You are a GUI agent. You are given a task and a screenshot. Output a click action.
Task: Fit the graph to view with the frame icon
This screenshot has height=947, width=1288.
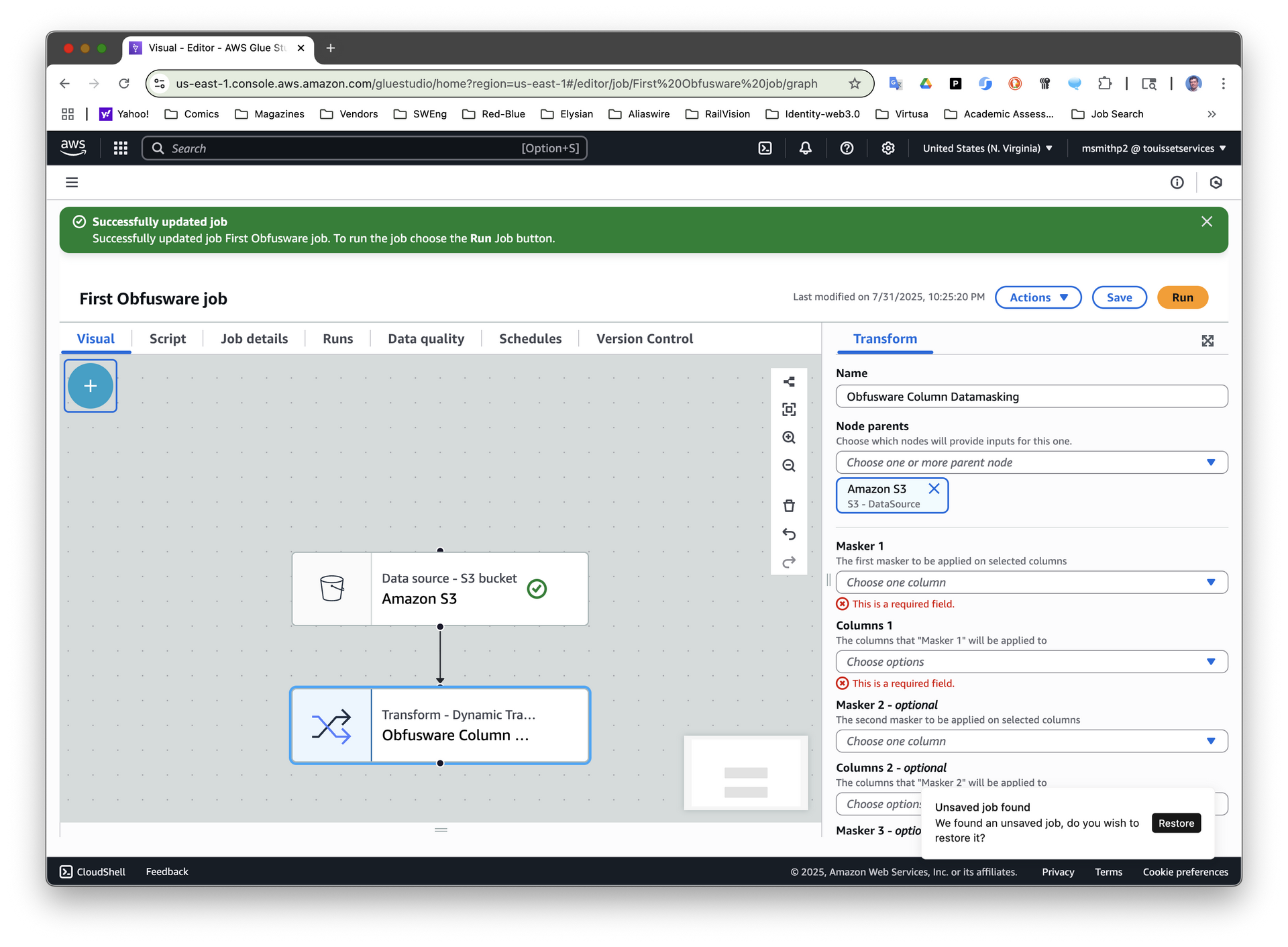pos(789,409)
